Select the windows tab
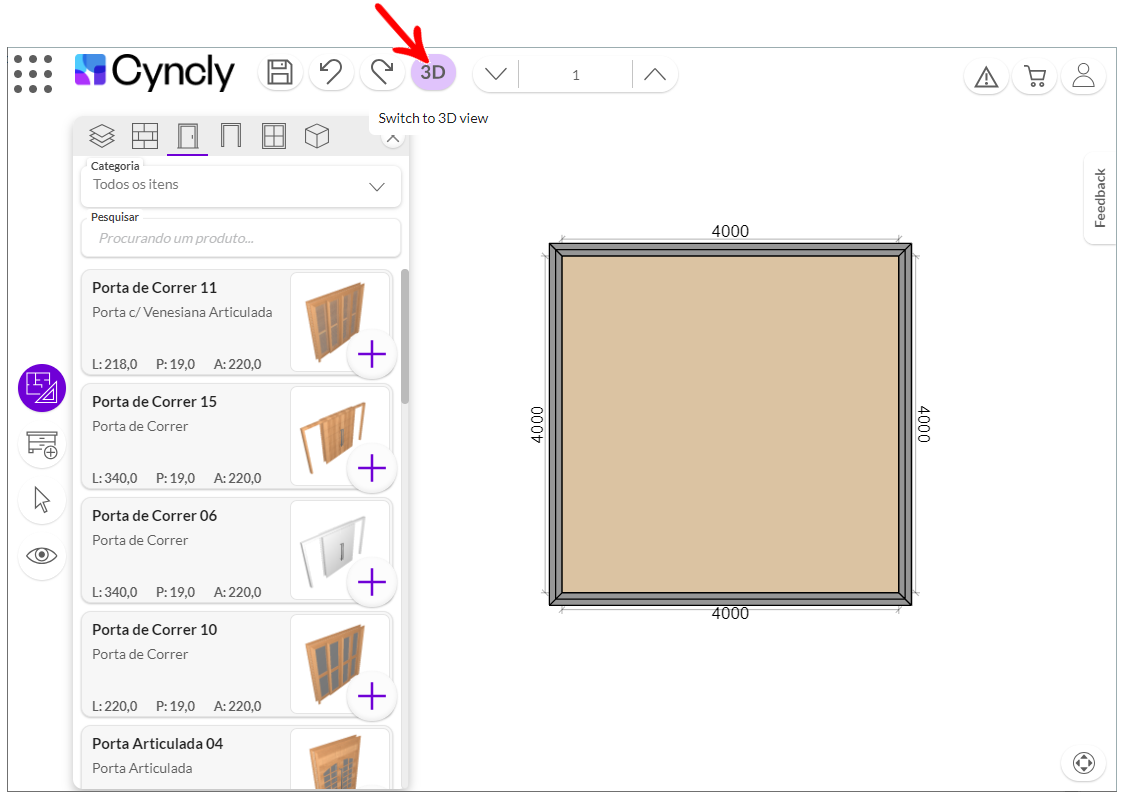The image size is (1122, 797). pyautogui.click(x=273, y=136)
